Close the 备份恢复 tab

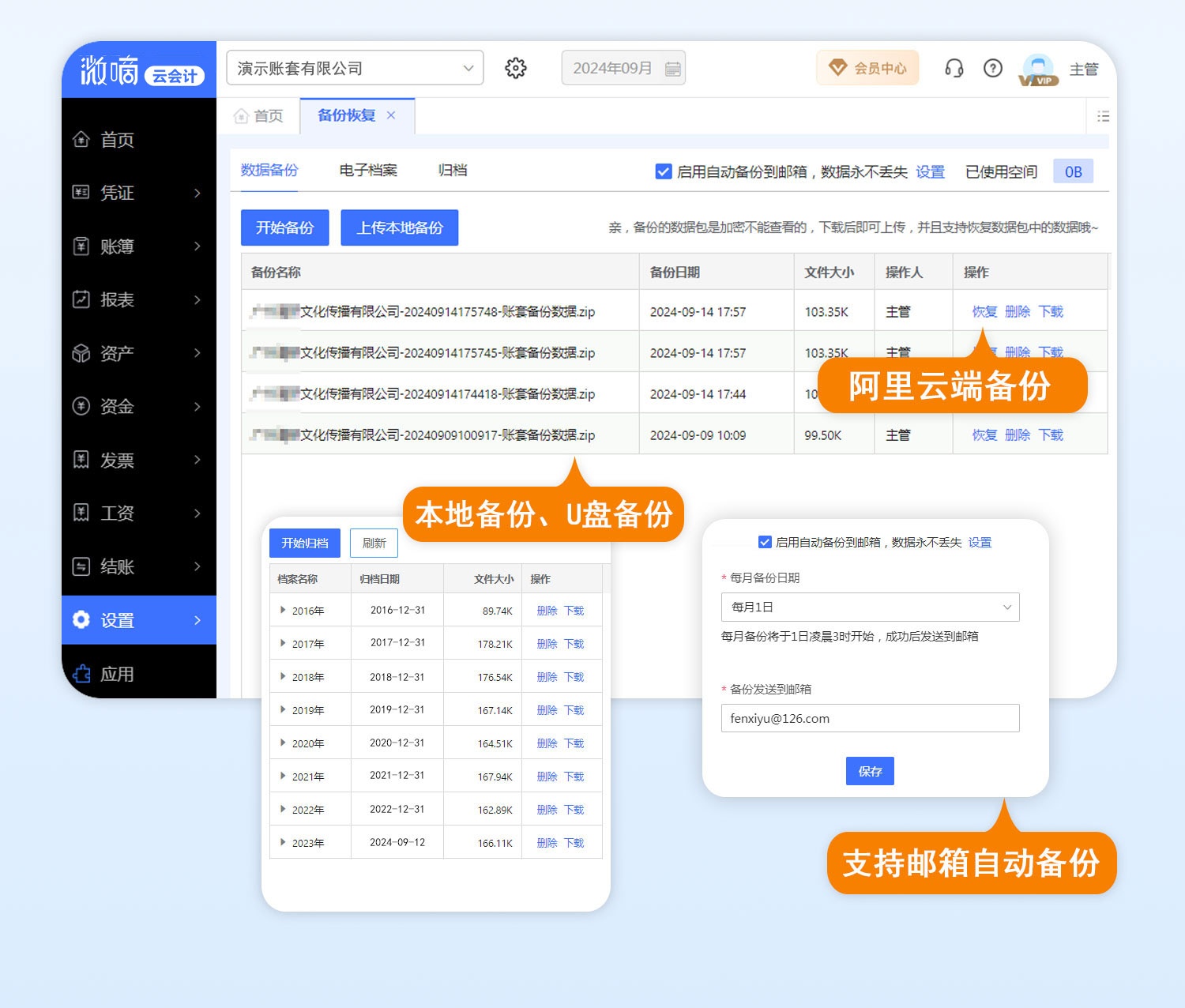[391, 115]
